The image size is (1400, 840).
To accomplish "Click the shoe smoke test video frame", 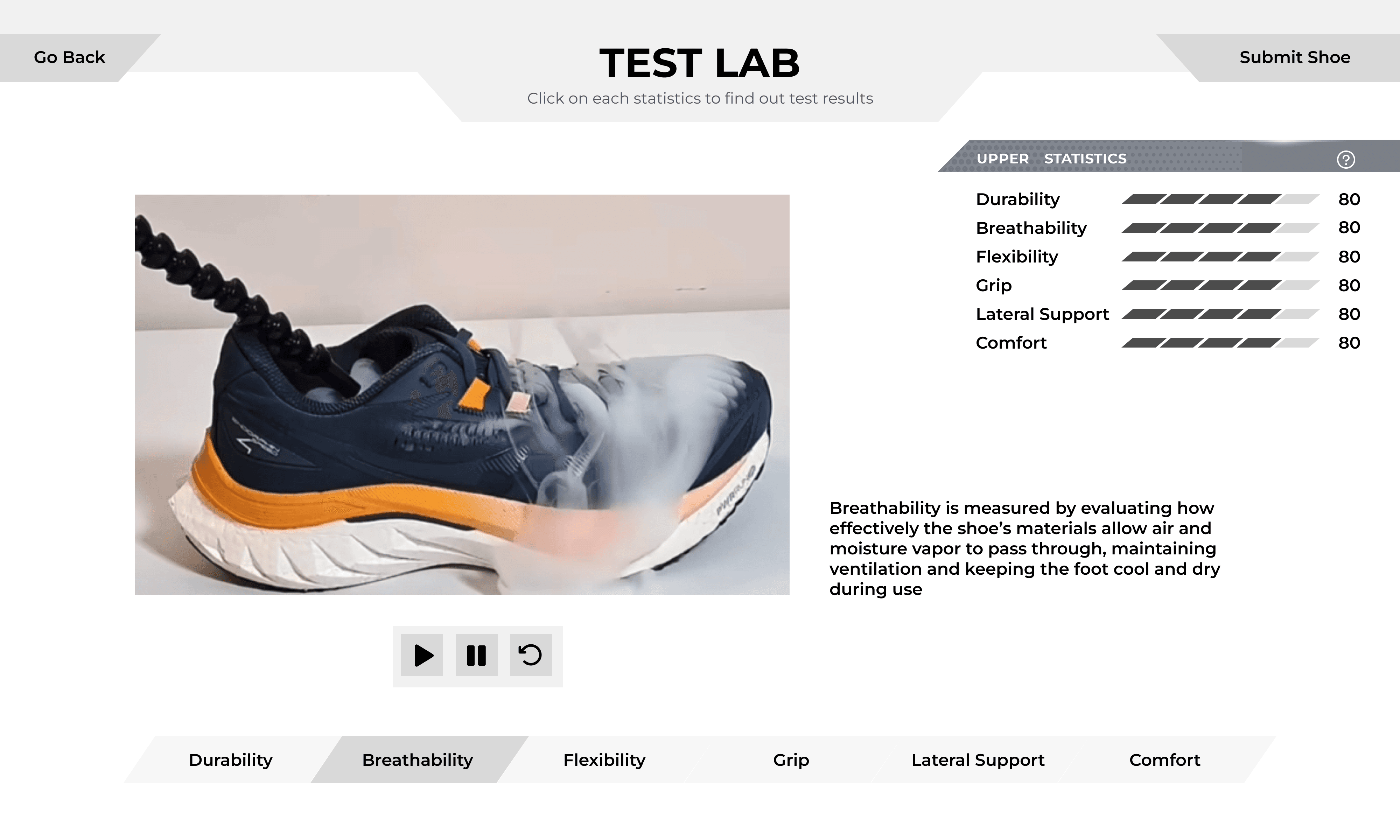I will (462, 394).
